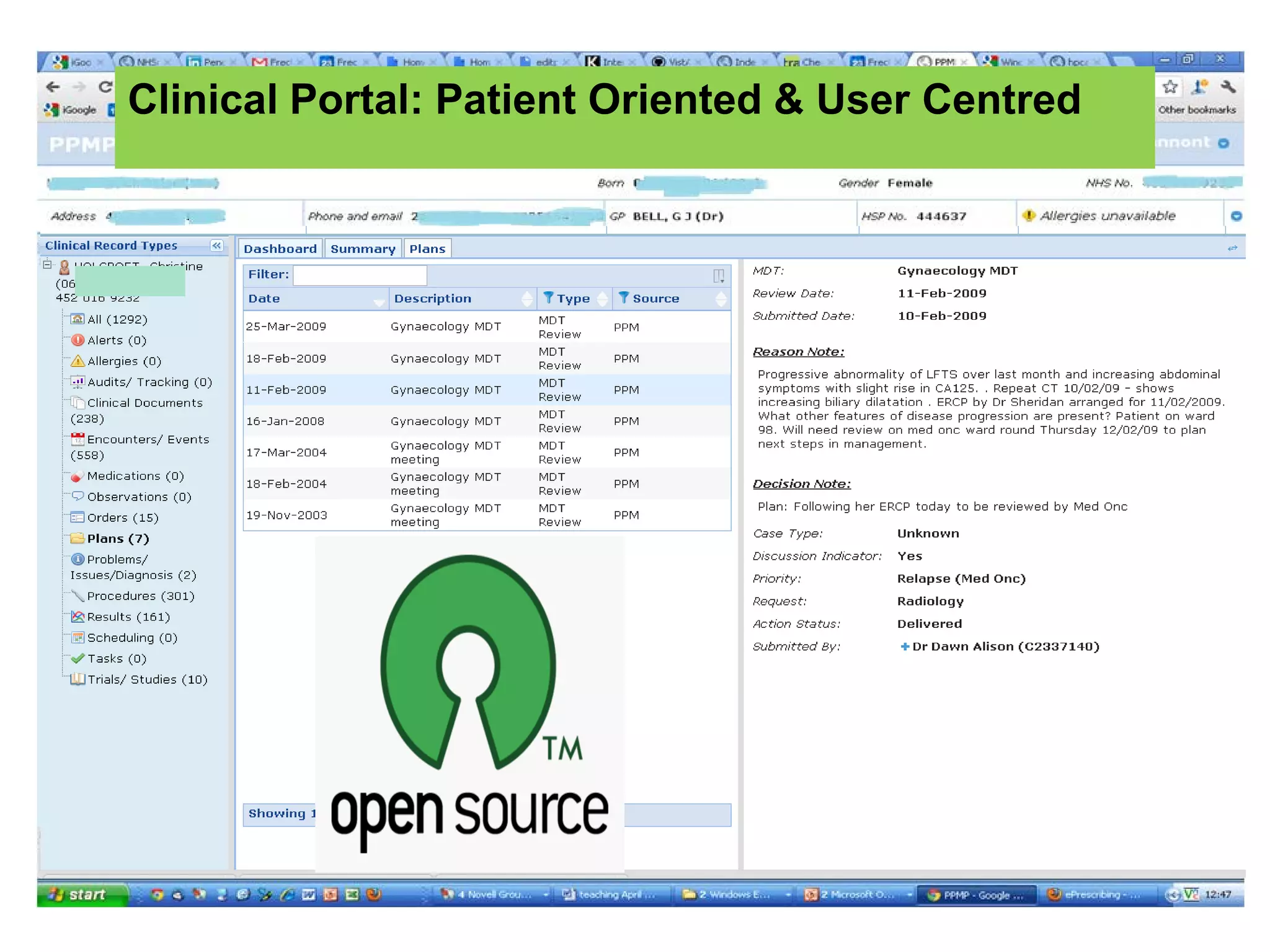The width and height of the screenshot is (1270, 952).
Task: Open the Tasks (0) checkmark icon
Action: click(78, 658)
